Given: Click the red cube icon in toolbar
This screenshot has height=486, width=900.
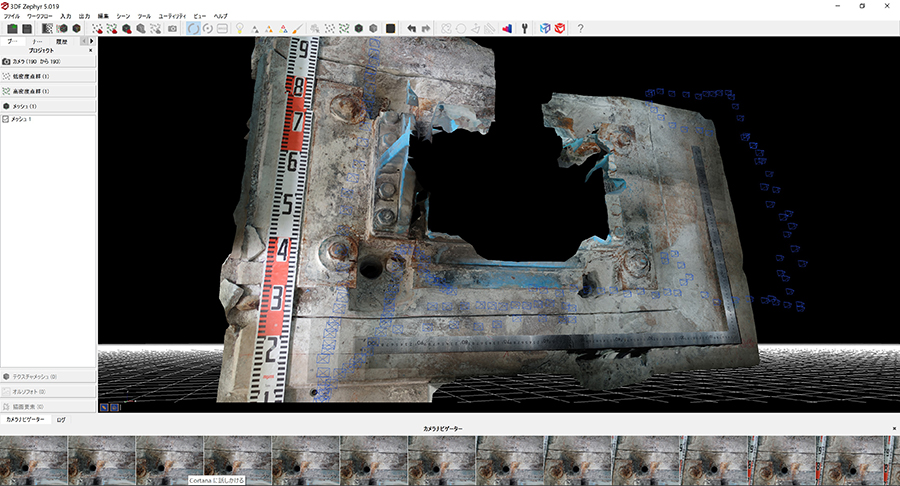Looking at the screenshot, I should pos(560,28).
